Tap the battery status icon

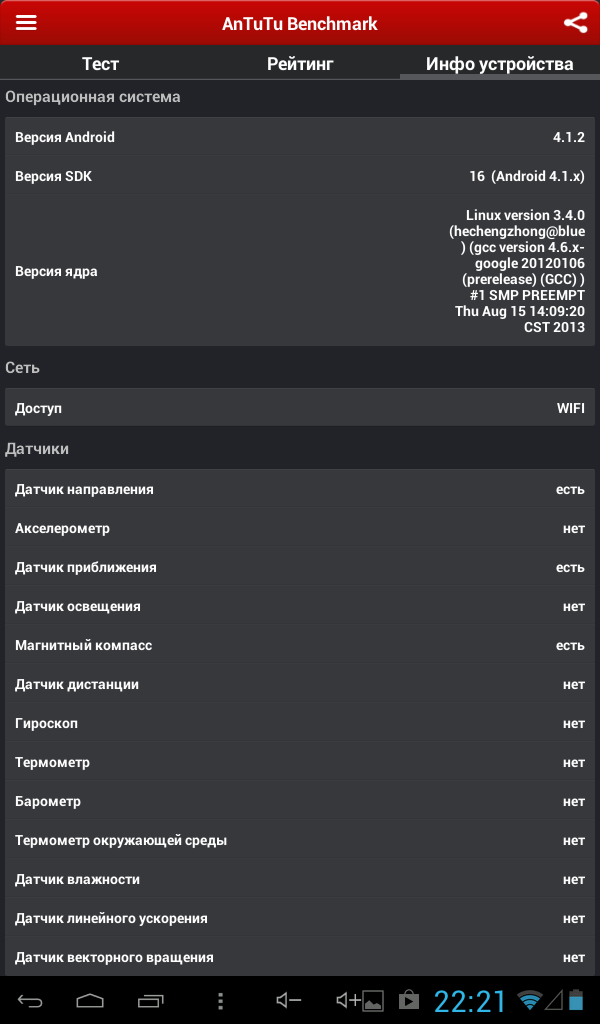[575, 1000]
